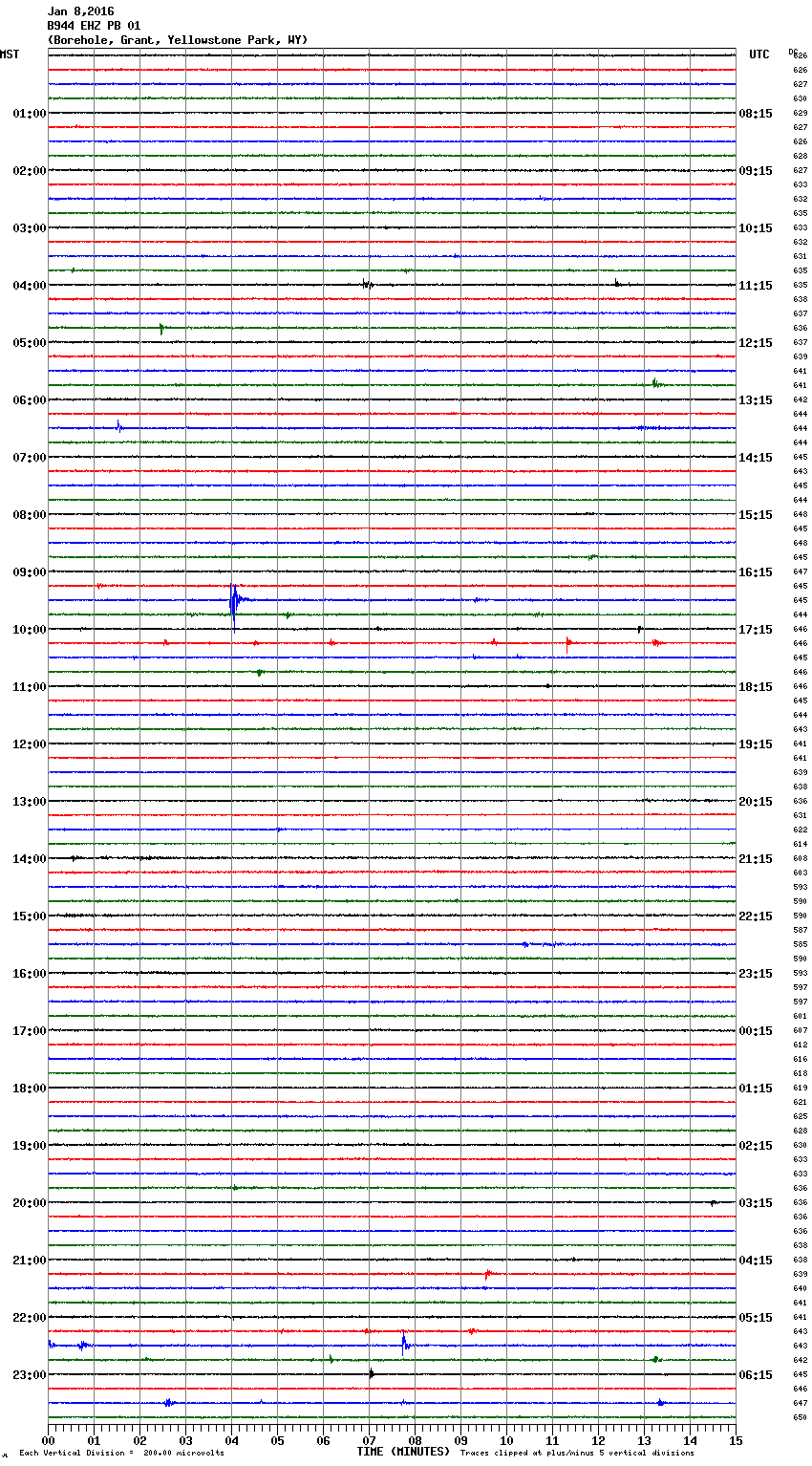Select the 02:00 MST time label

tap(30, 171)
